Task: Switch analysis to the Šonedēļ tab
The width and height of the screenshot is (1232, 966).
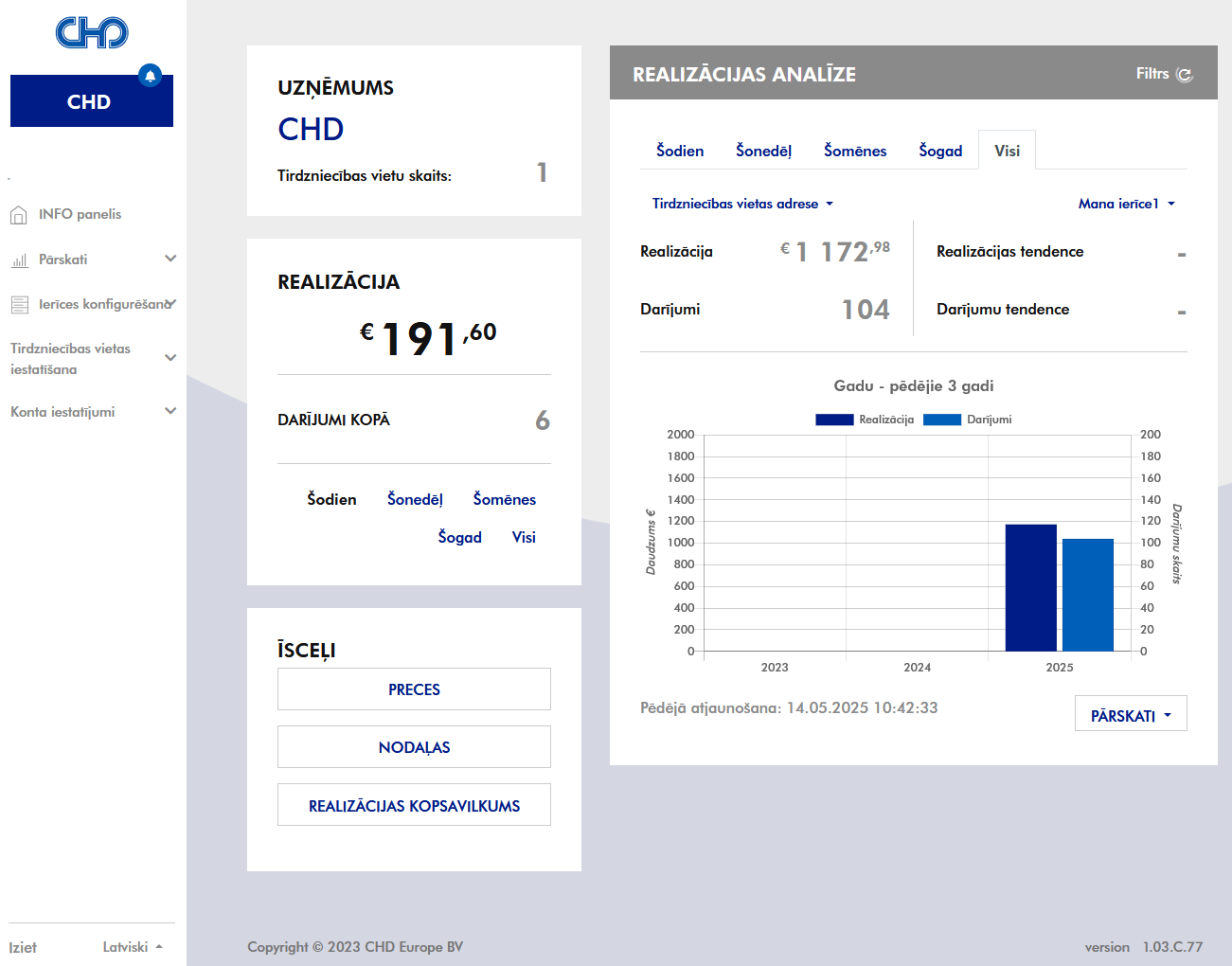Action: [x=763, y=151]
